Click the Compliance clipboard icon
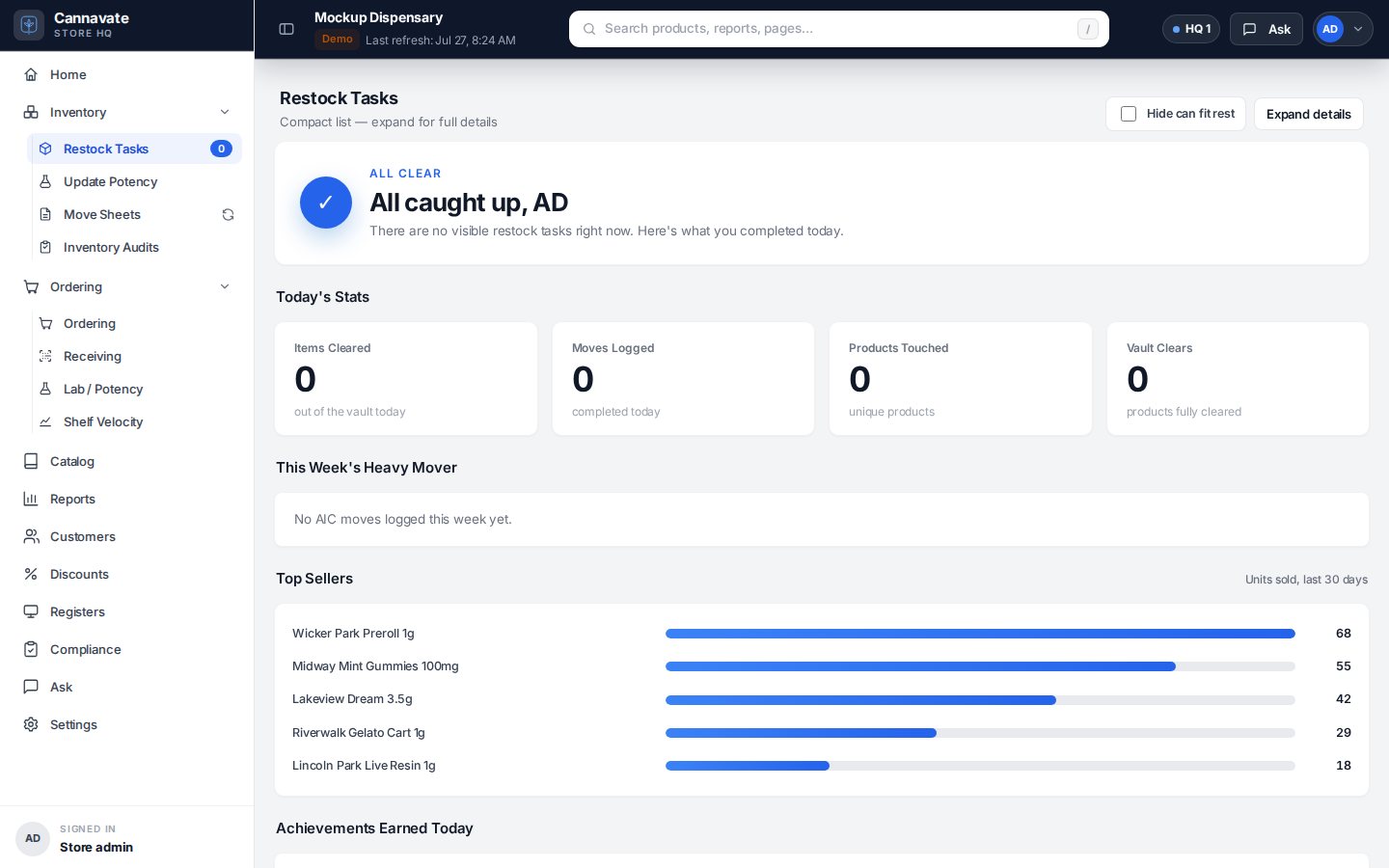This screenshot has width=1389, height=868. click(31, 649)
